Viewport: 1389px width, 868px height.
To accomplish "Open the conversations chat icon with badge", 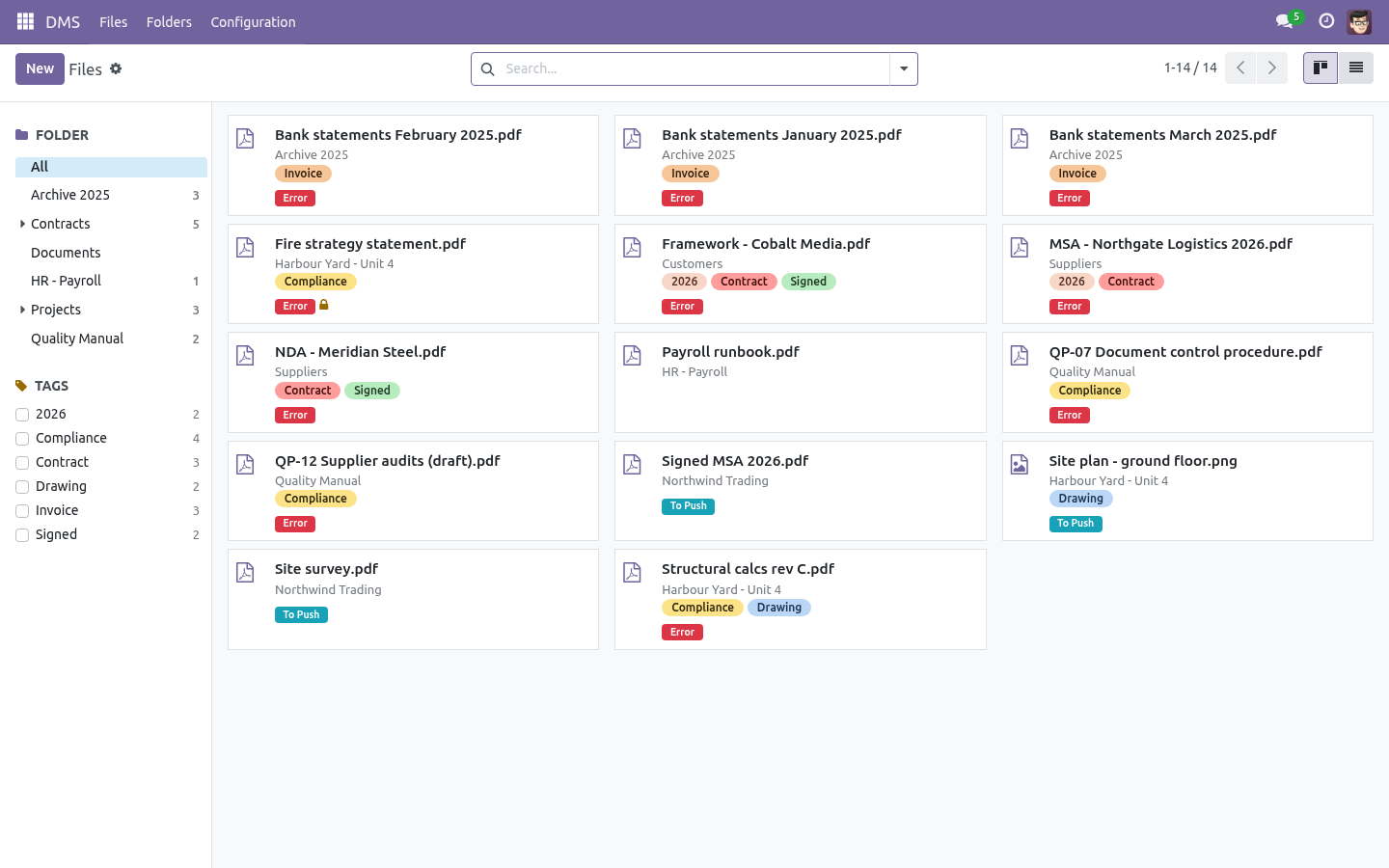I will pos(1284,21).
